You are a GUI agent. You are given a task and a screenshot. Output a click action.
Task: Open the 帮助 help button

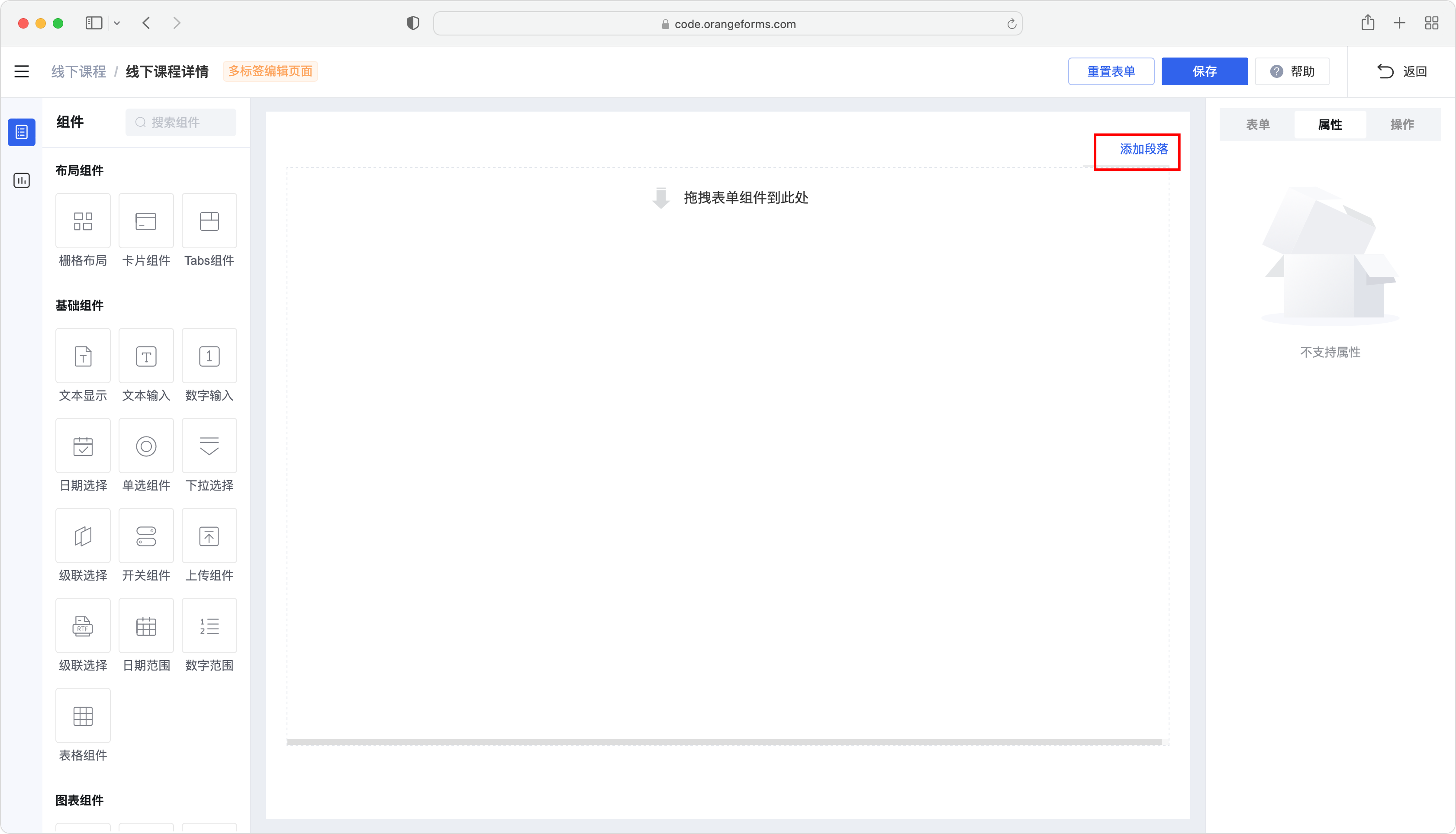[x=1292, y=72]
